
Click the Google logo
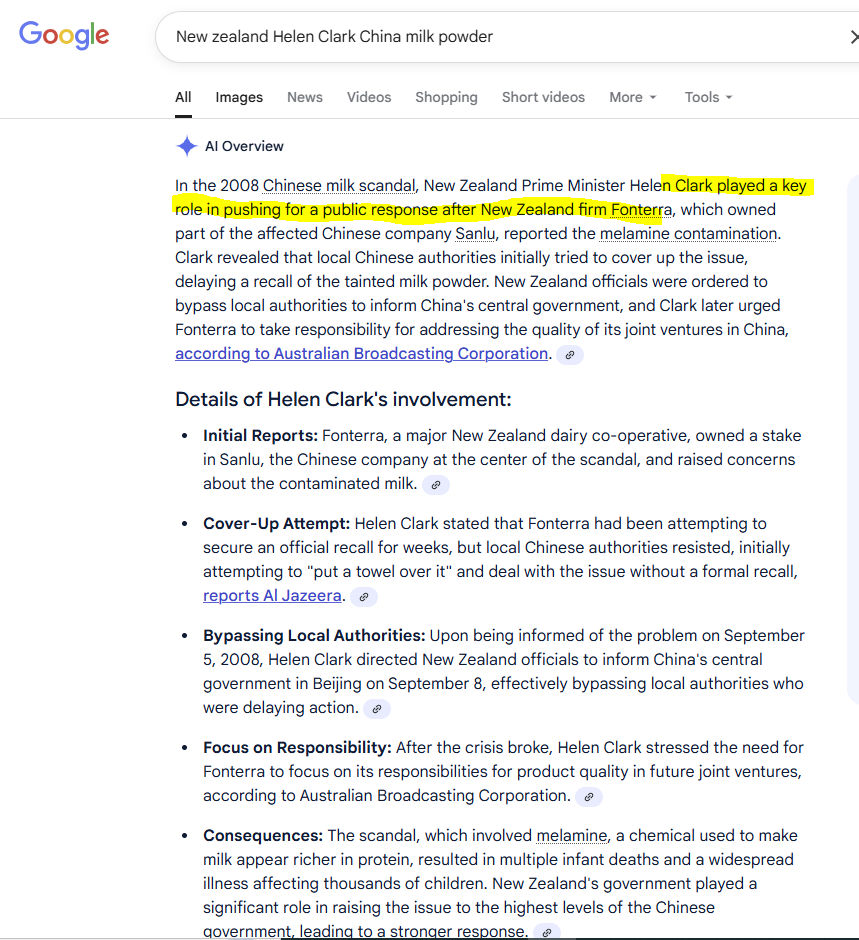[64, 35]
